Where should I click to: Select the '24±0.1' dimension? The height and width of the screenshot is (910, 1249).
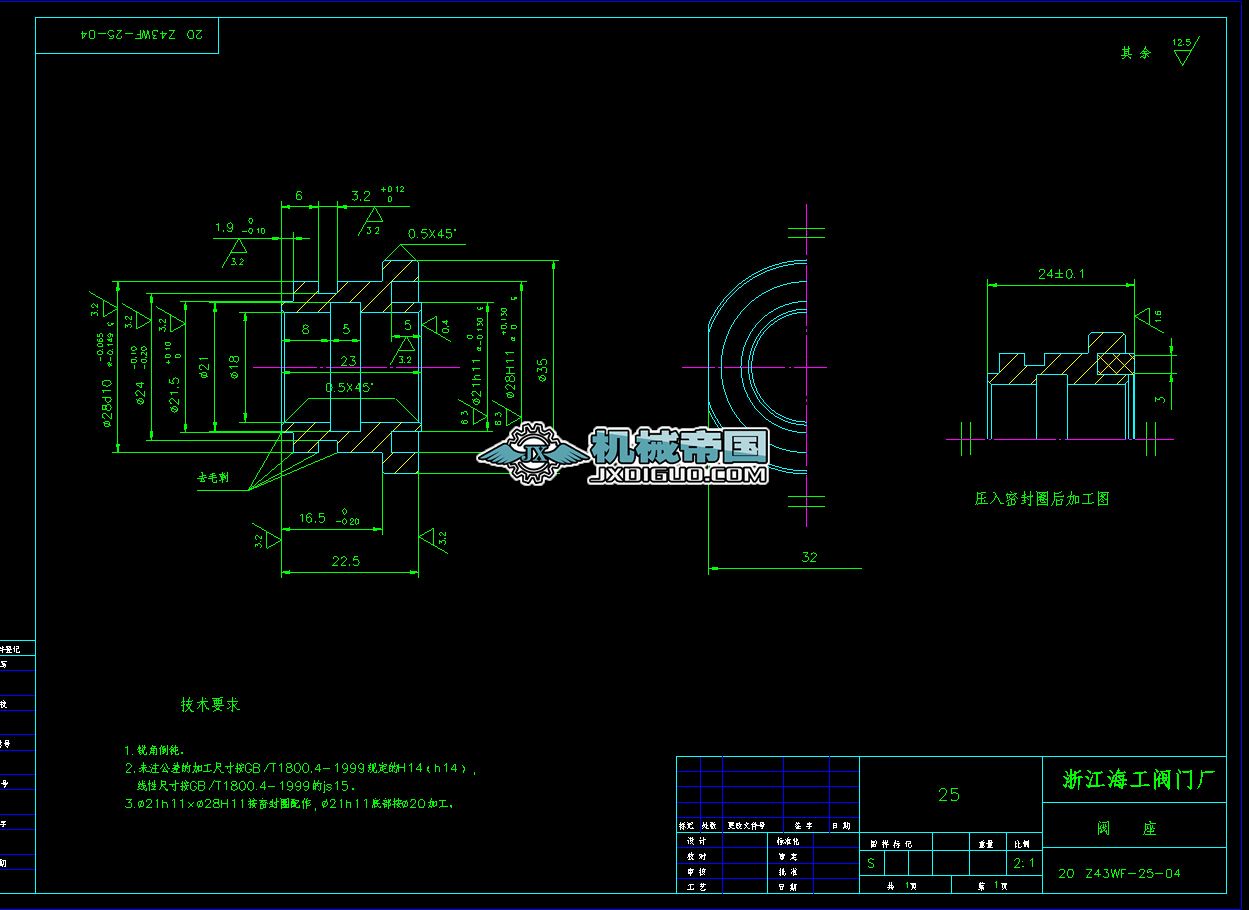1061,273
